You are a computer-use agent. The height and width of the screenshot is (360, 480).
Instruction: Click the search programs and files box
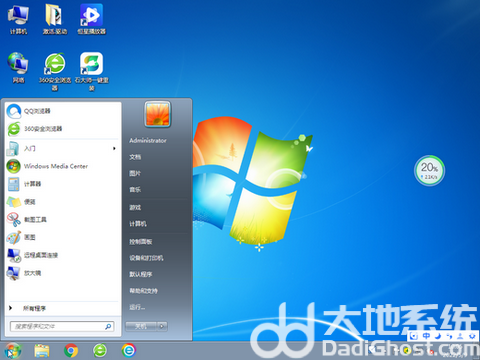pos(62,326)
